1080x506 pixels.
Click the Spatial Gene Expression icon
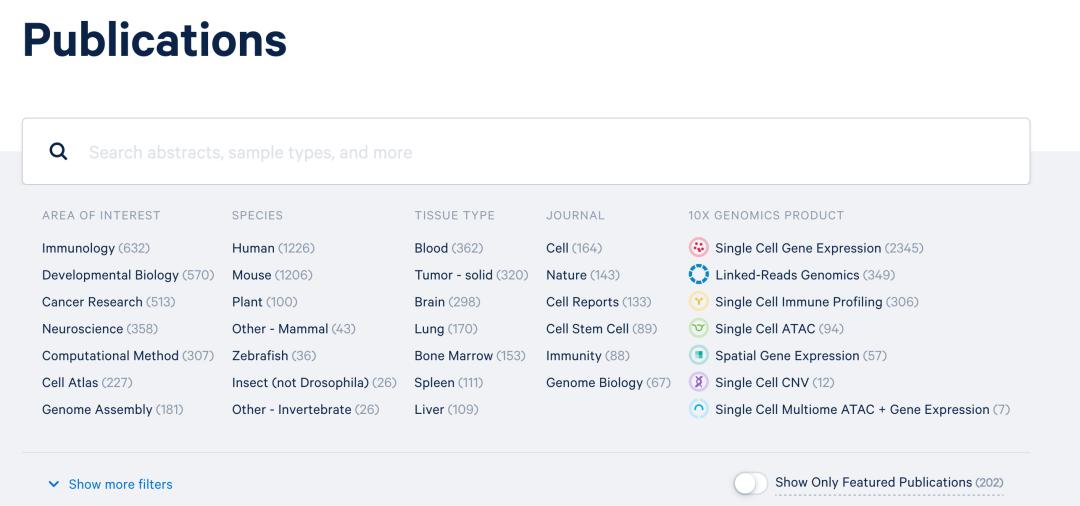point(699,356)
